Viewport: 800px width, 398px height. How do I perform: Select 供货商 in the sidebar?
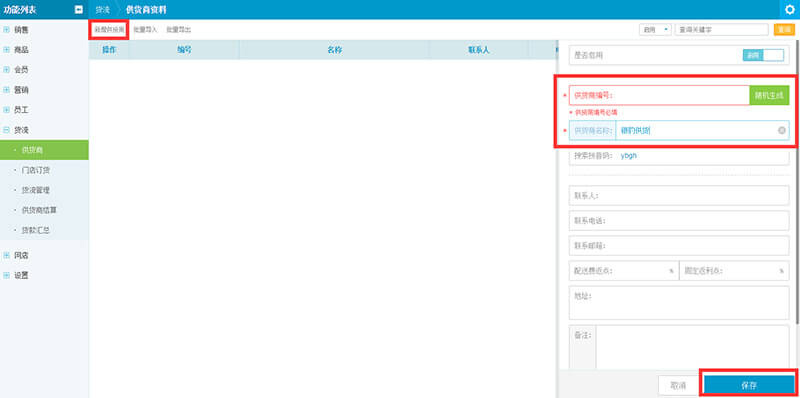(44, 150)
